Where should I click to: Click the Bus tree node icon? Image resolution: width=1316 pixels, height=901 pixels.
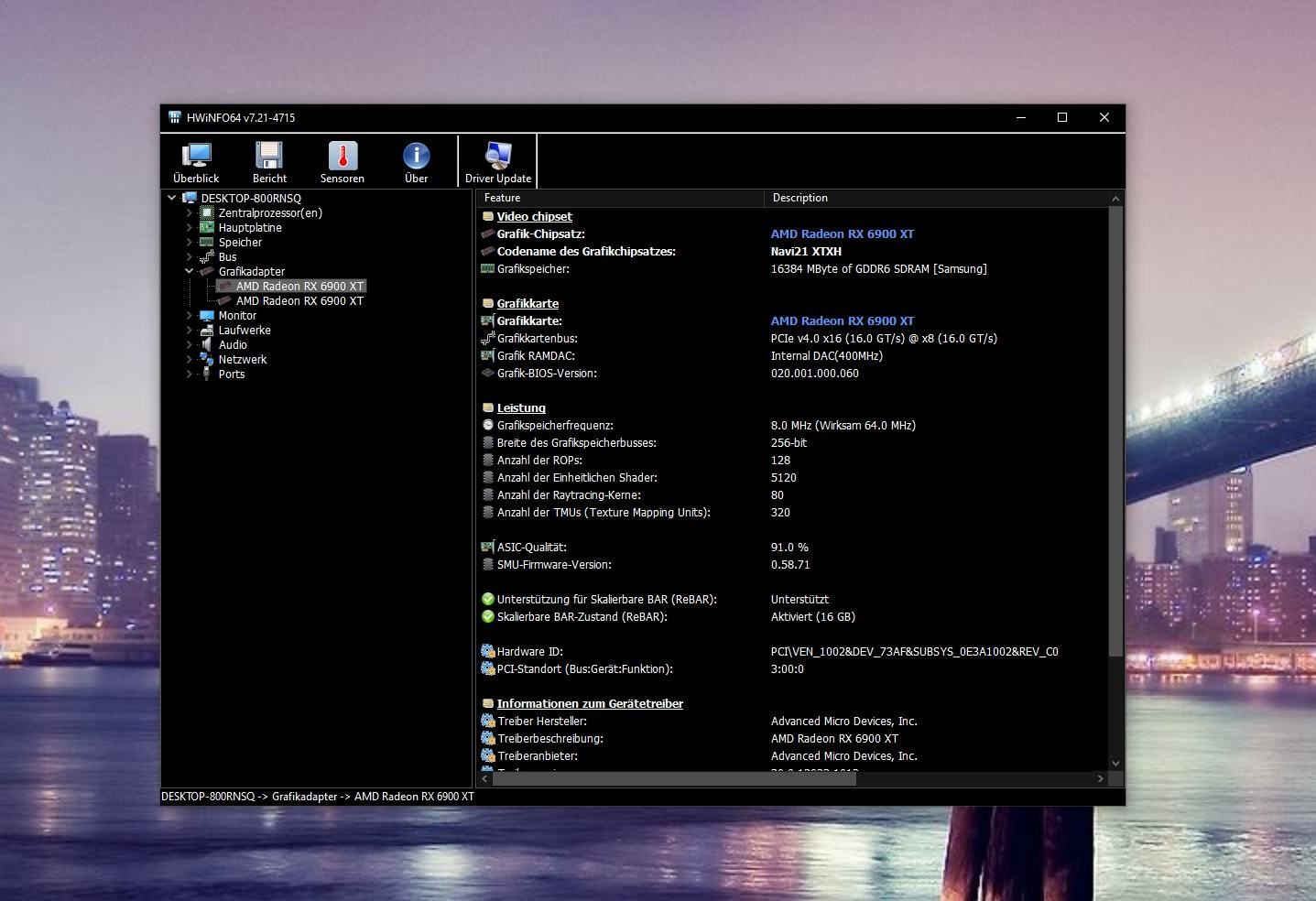click(x=207, y=256)
